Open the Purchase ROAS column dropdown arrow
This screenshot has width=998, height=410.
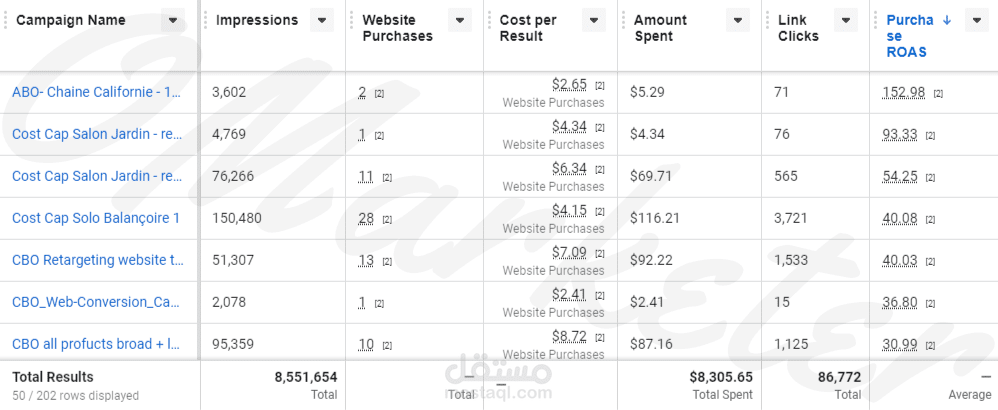coord(976,20)
